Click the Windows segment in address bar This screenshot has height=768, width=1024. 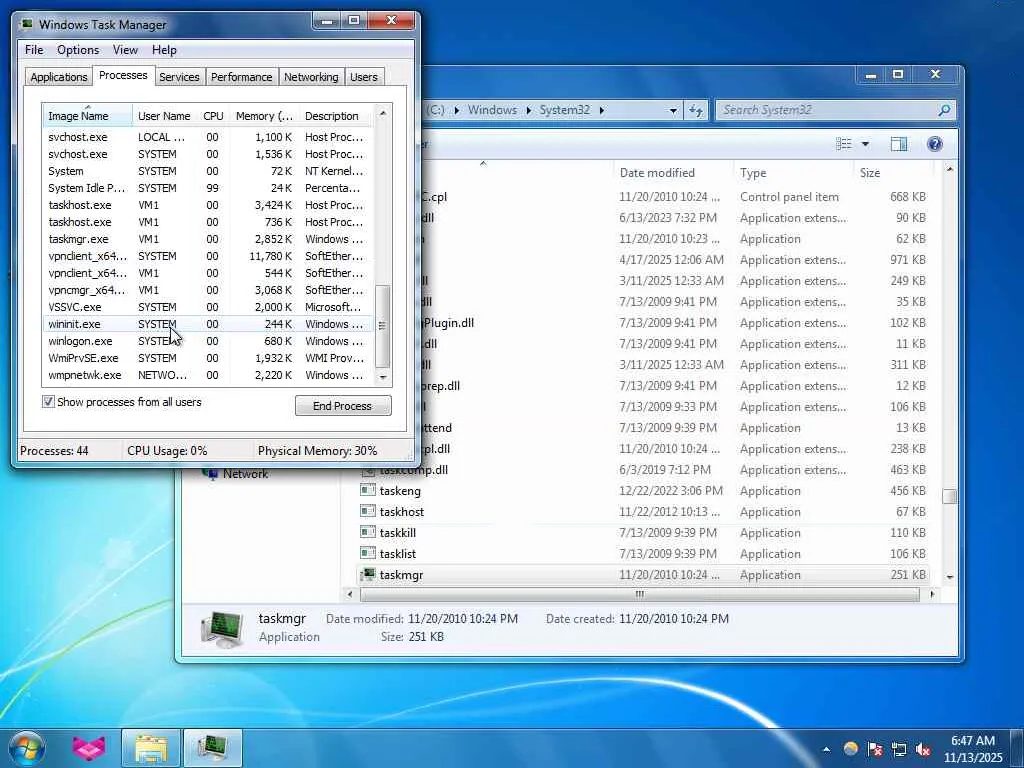[492, 110]
